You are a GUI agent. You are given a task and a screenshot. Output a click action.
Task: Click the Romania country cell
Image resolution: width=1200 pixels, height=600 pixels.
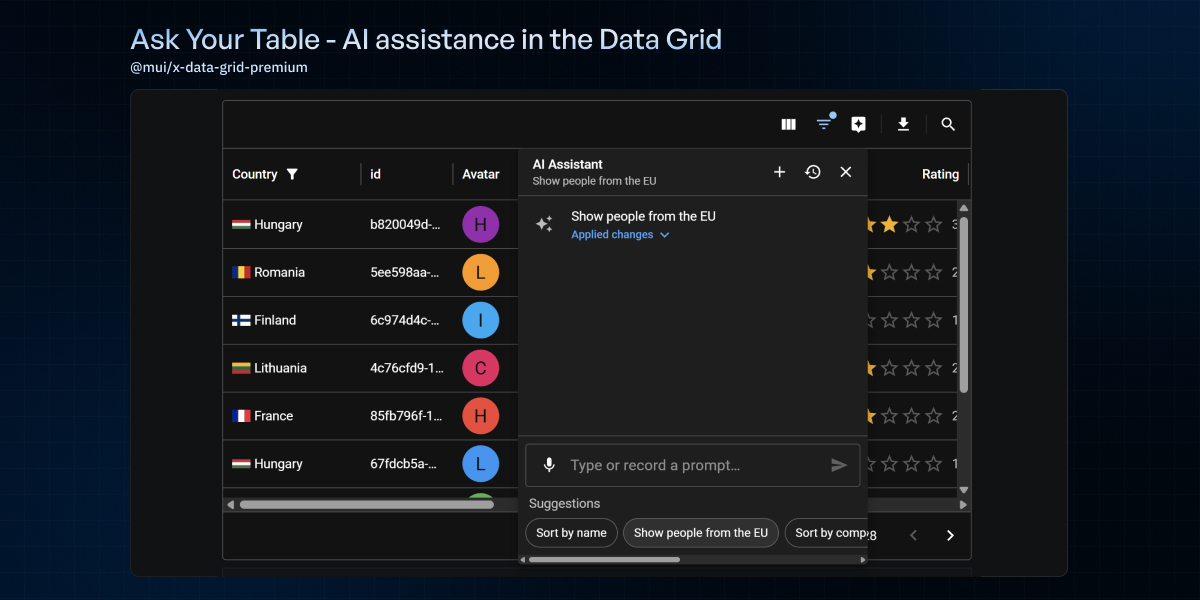[x=291, y=272]
